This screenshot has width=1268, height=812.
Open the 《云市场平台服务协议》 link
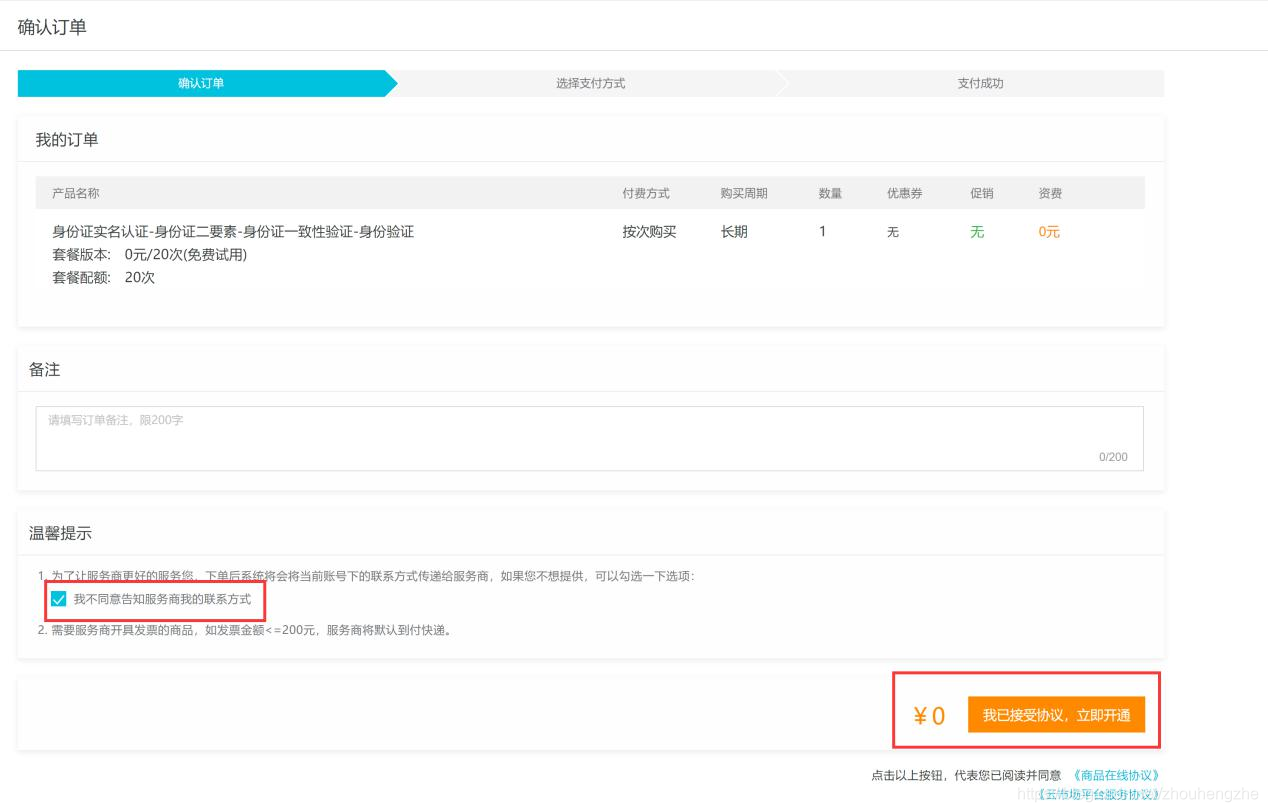1098,794
